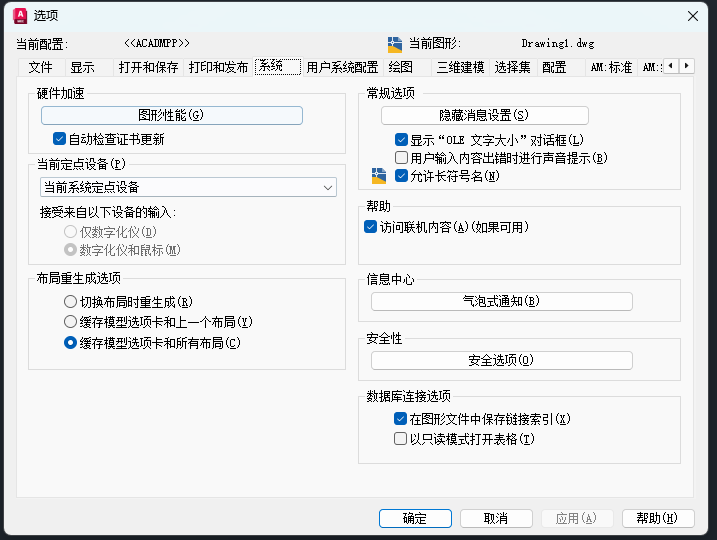Viewport: 717px width, 540px height.
Task: Open the 三维建模 tab
Action: 460,67
